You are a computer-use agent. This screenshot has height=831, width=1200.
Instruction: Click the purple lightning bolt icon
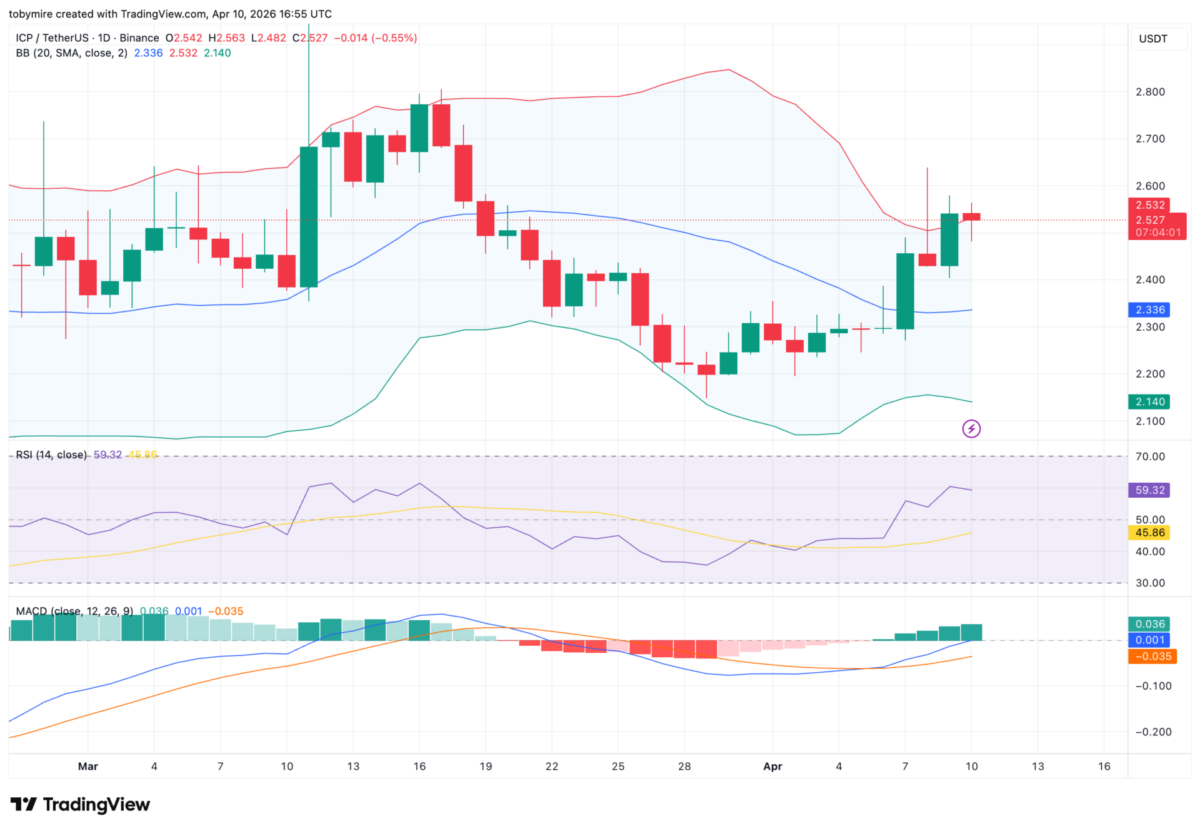coord(971,429)
